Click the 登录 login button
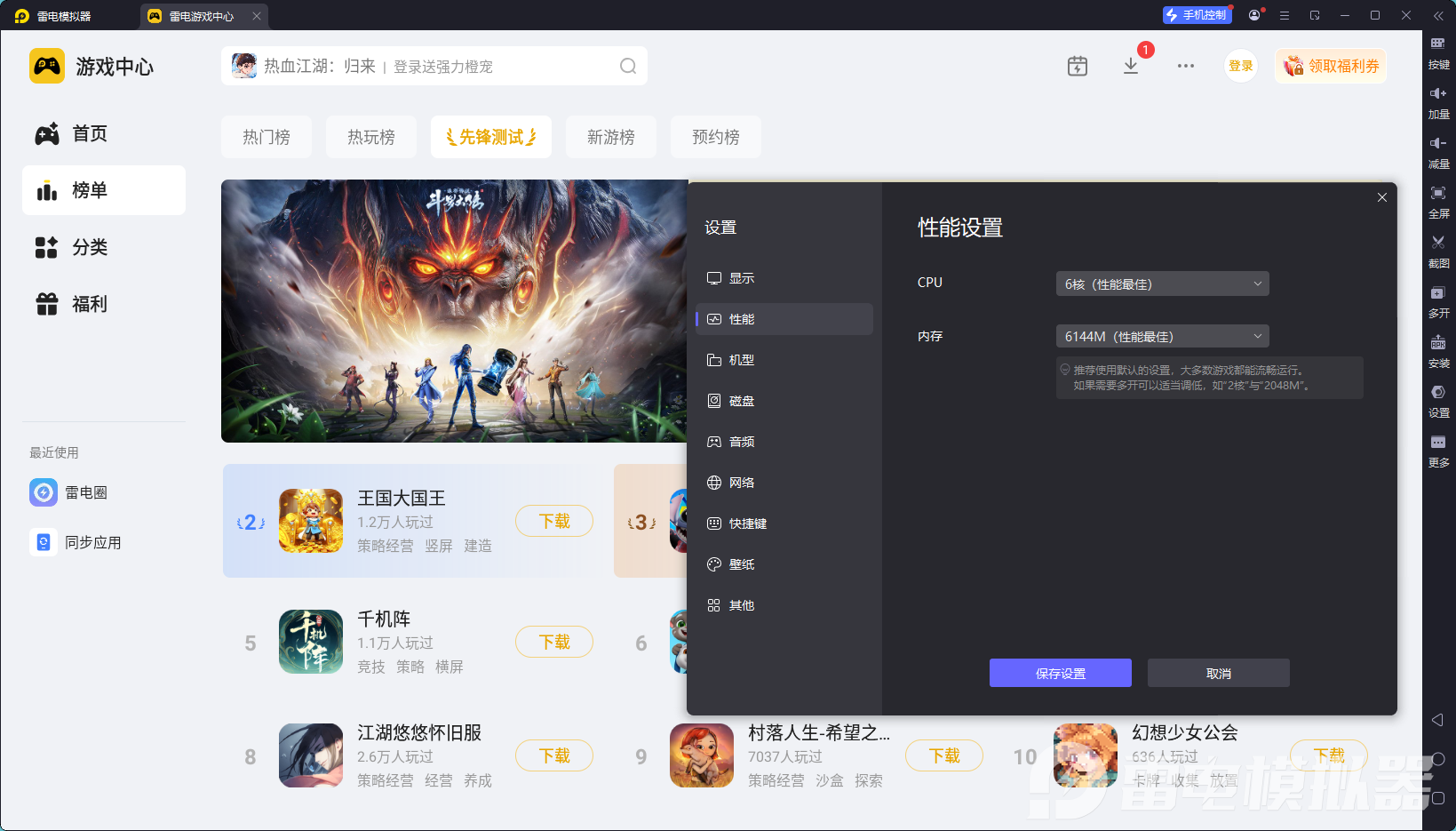 [x=1241, y=66]
